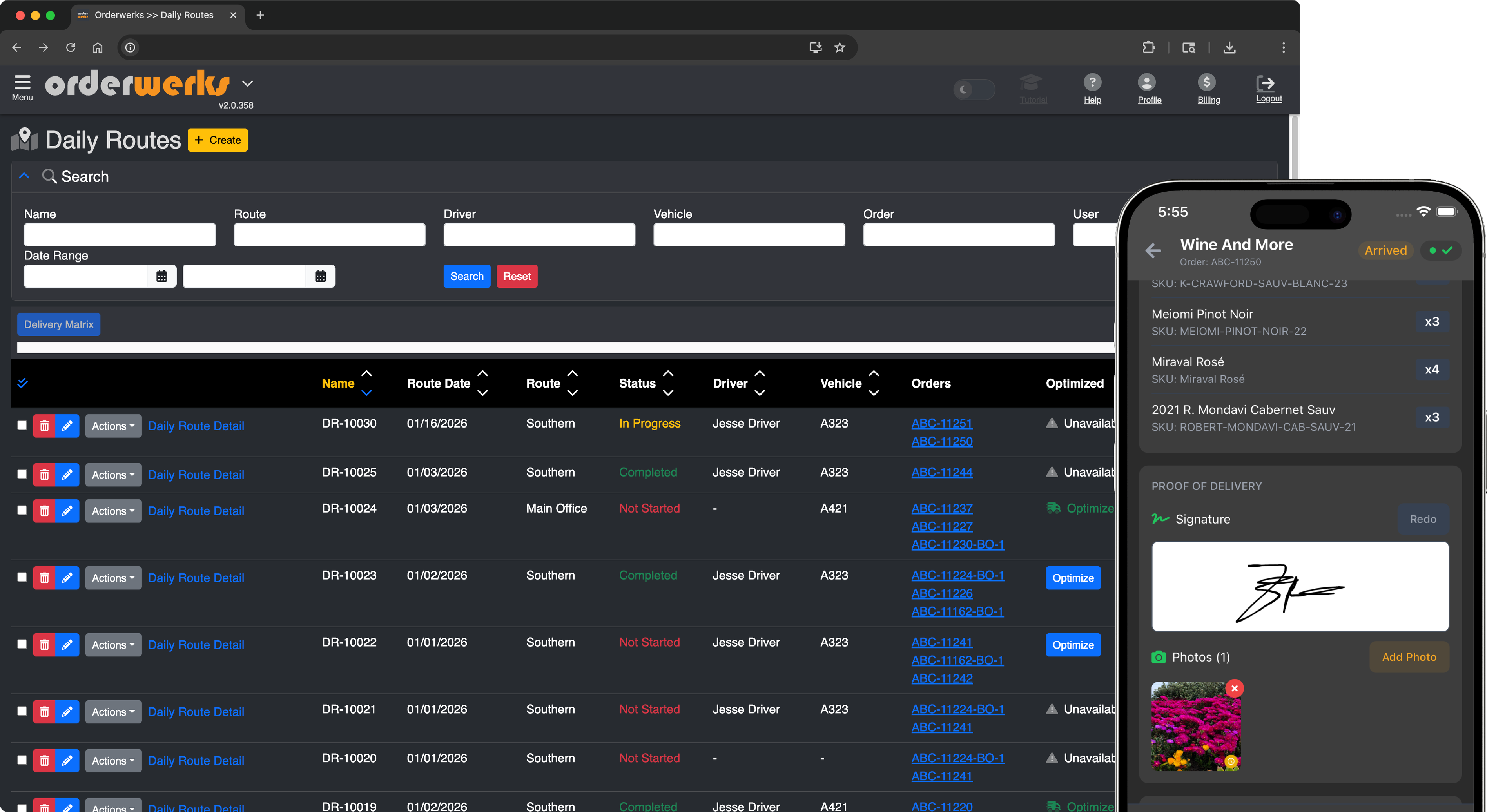Click the Create button
The width and height of the screenshot is (1505, 812).
(218, 140)
